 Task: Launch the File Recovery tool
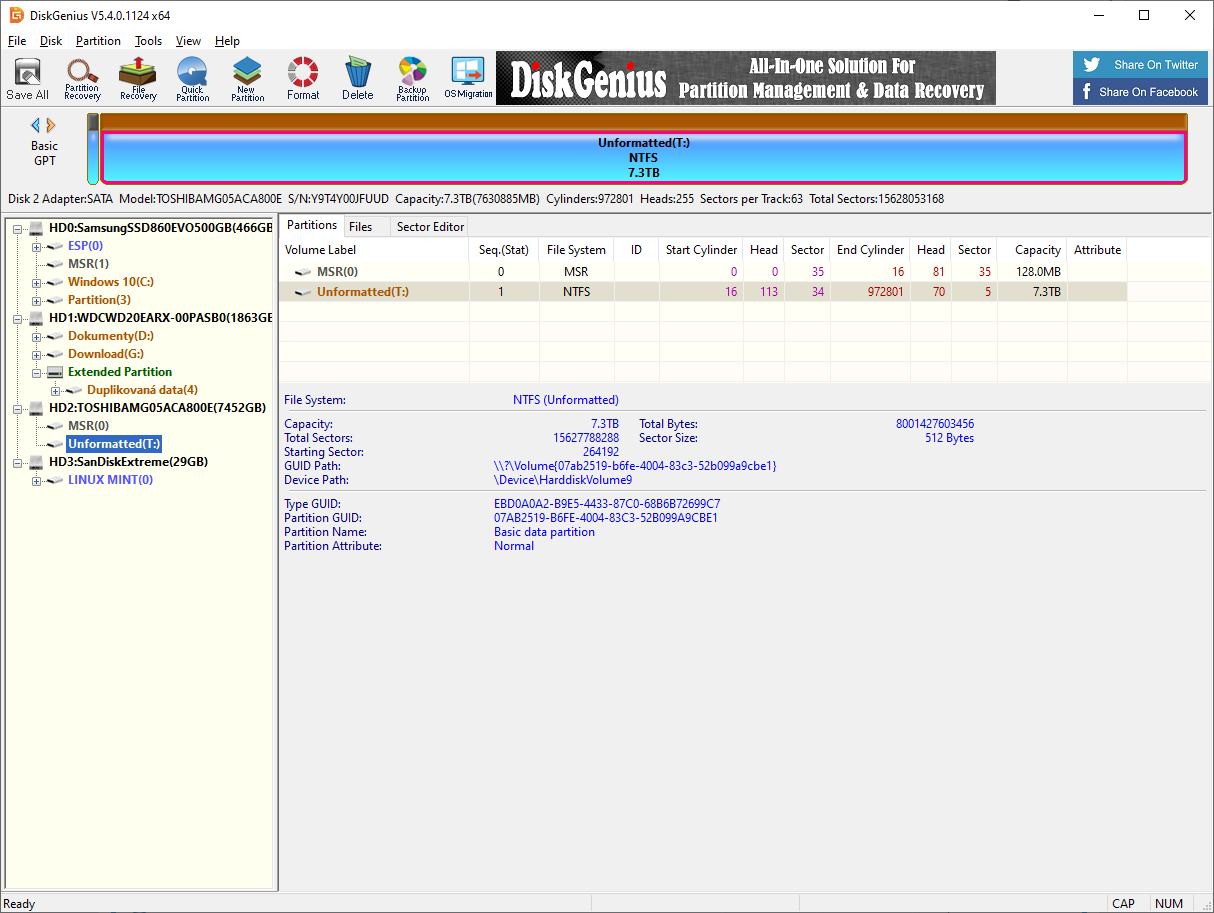click(138, 78)
